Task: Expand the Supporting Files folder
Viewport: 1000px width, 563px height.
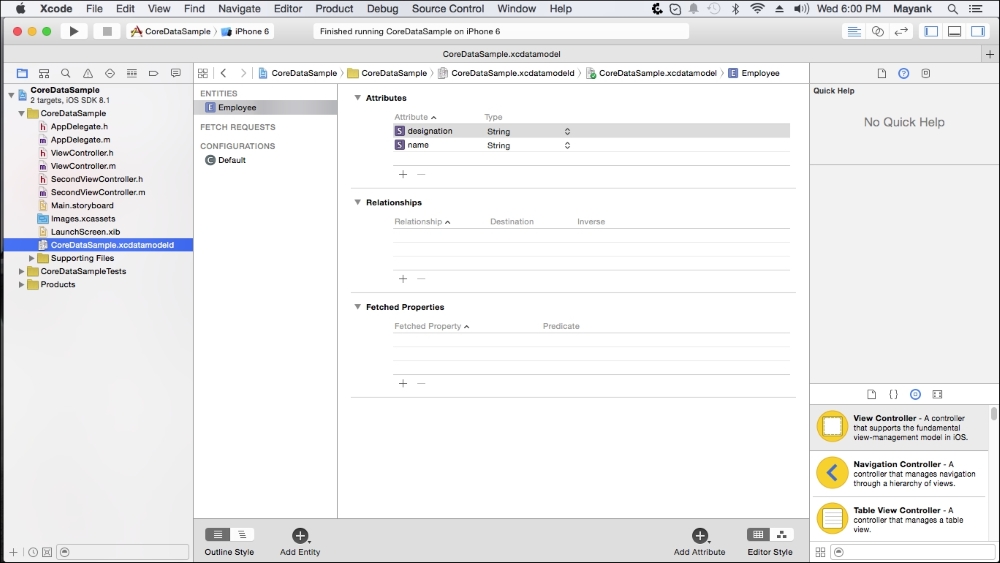Action: [x=32, y=258]
